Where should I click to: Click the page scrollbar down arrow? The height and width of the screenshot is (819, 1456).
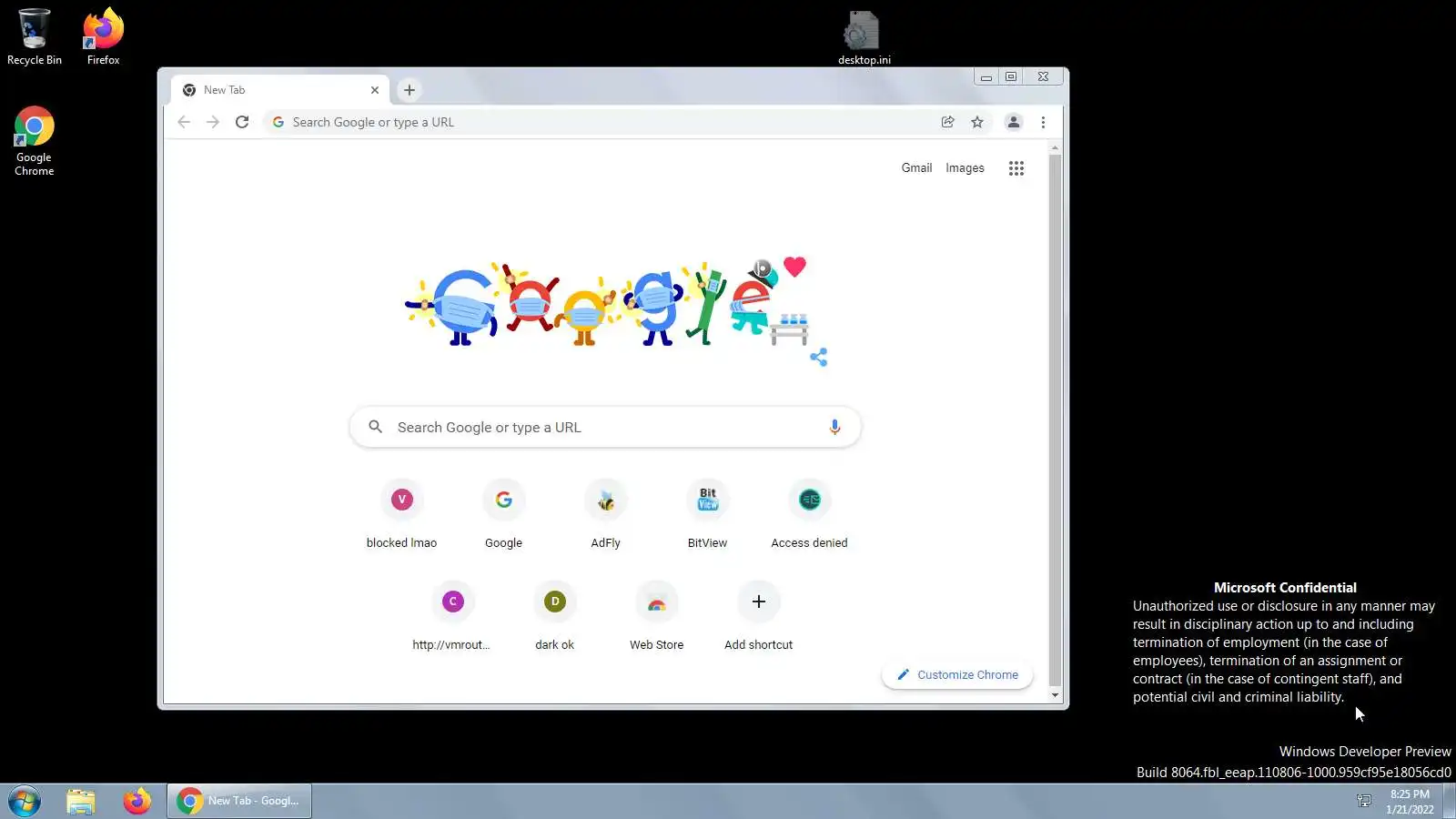click(1055, 695)
